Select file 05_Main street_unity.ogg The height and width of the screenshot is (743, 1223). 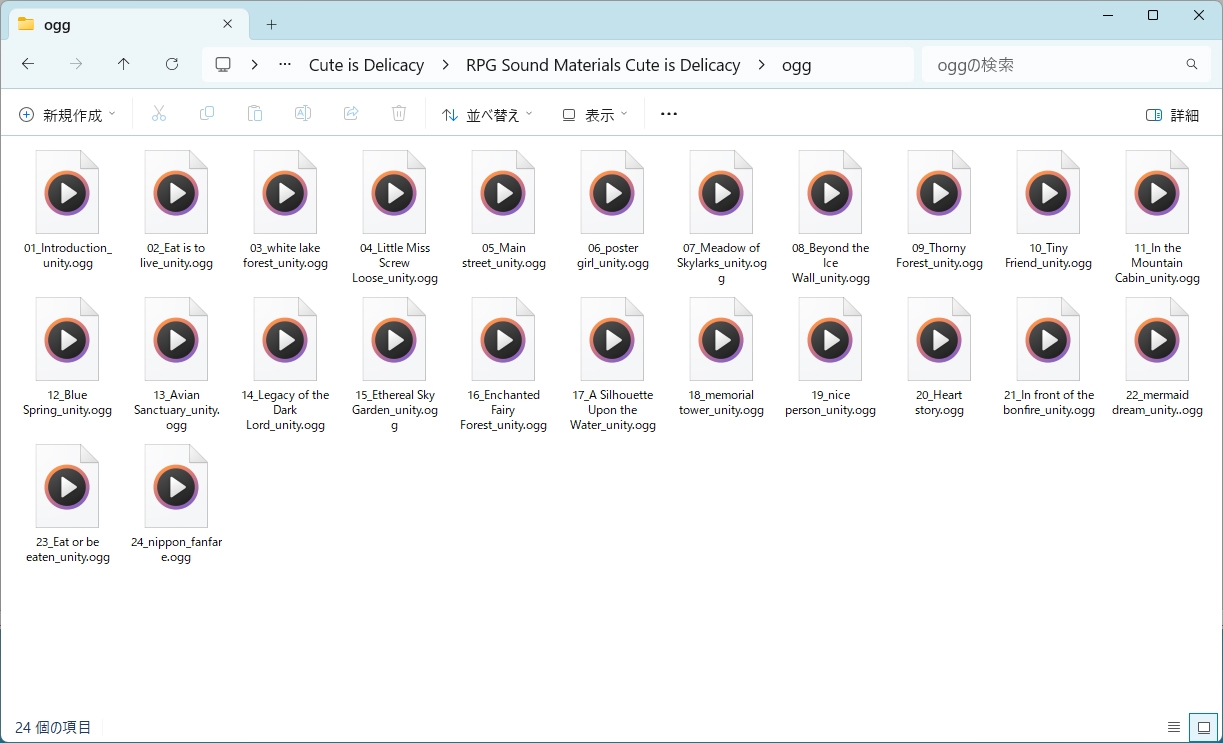504,210
